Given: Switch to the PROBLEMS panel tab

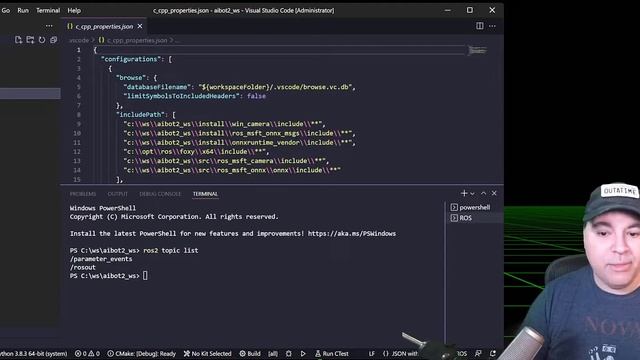Looking at the screenshot, I should pyautogui.click(x=83, y=194).
